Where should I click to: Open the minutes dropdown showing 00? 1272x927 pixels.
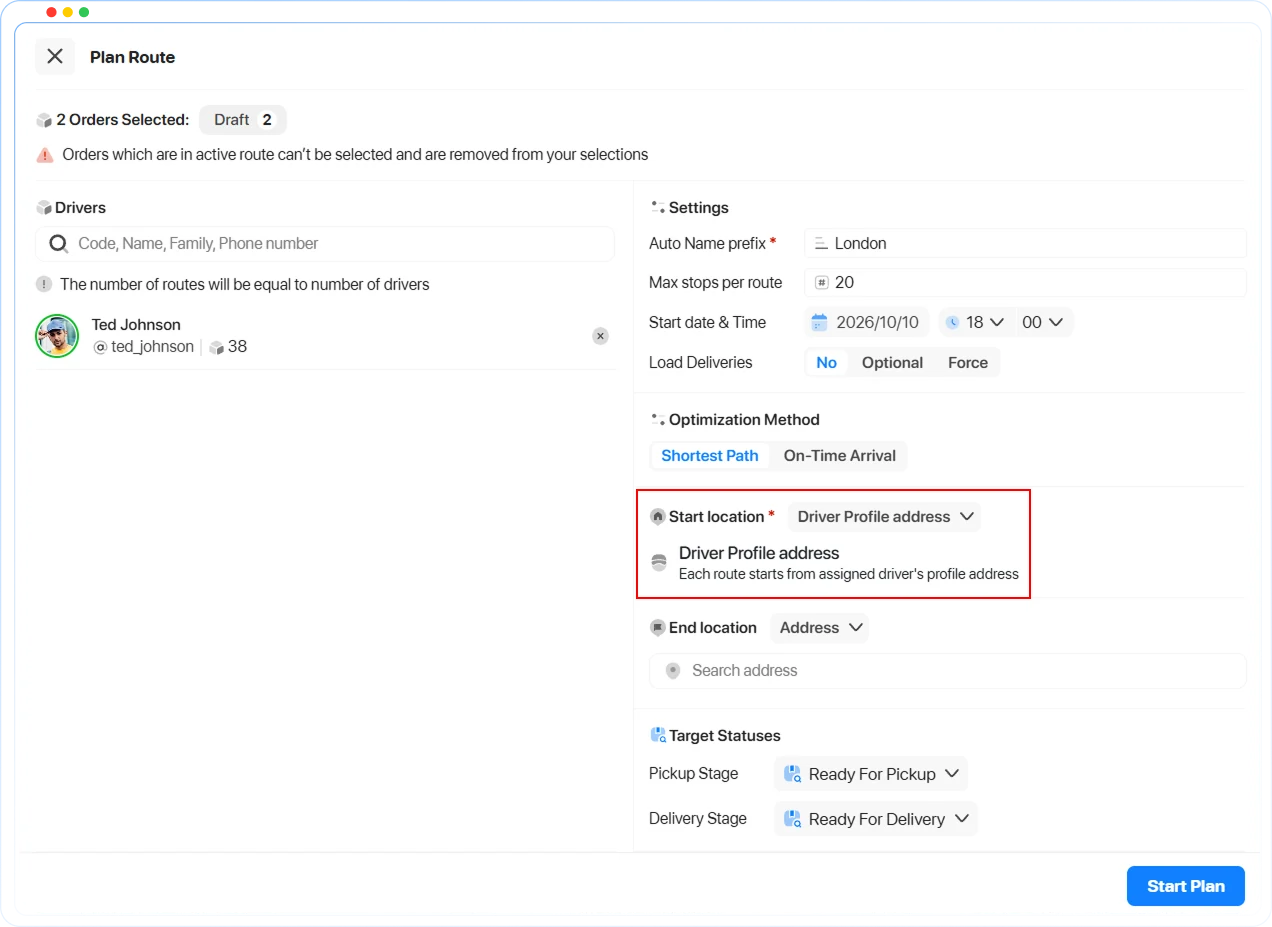(x=1044, y=322)
